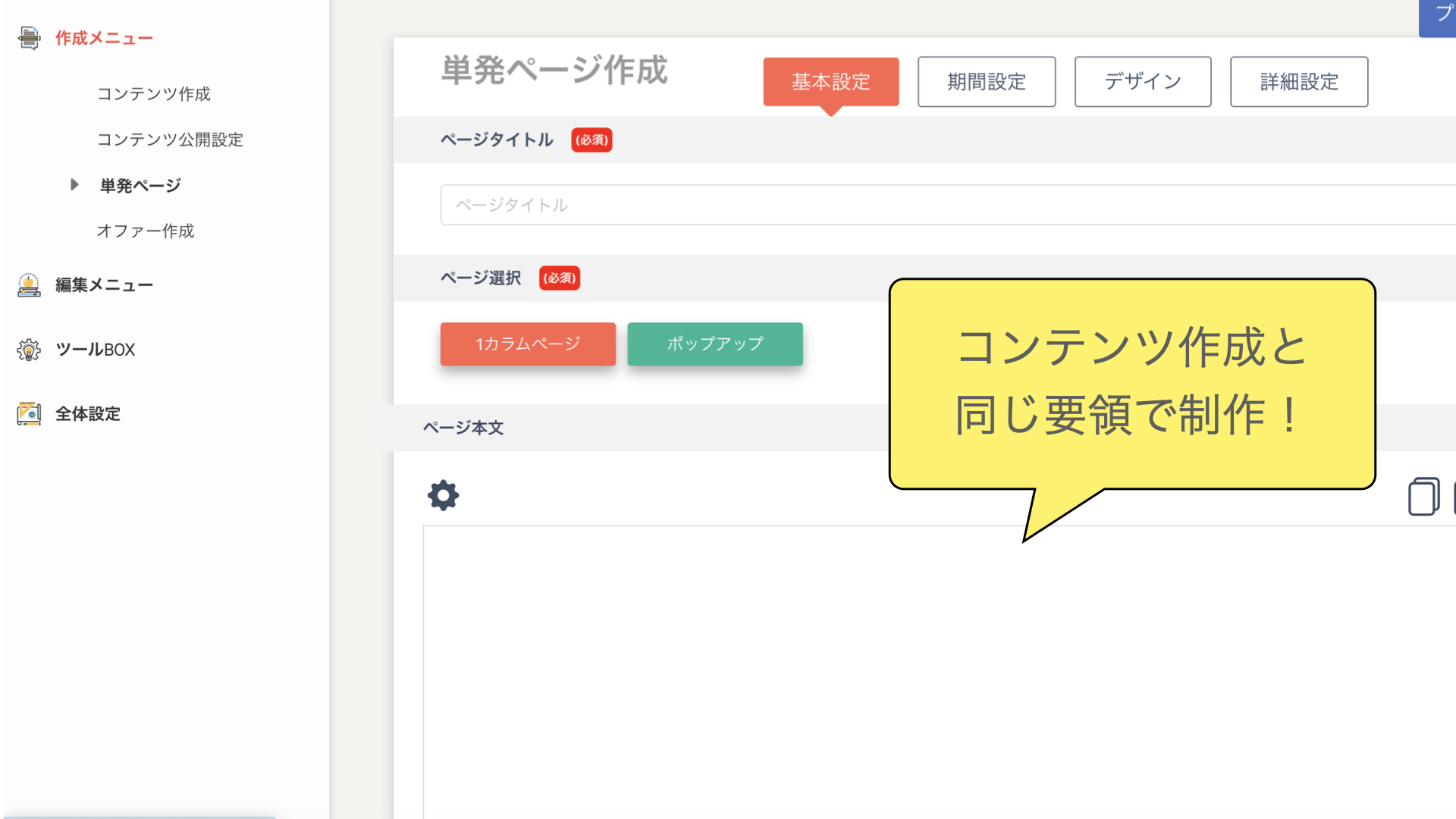Image resolution: width=1456 pixels, height=819 pixels.
Task: Open the gear settings above page body
Action: (x=443, y=495)
